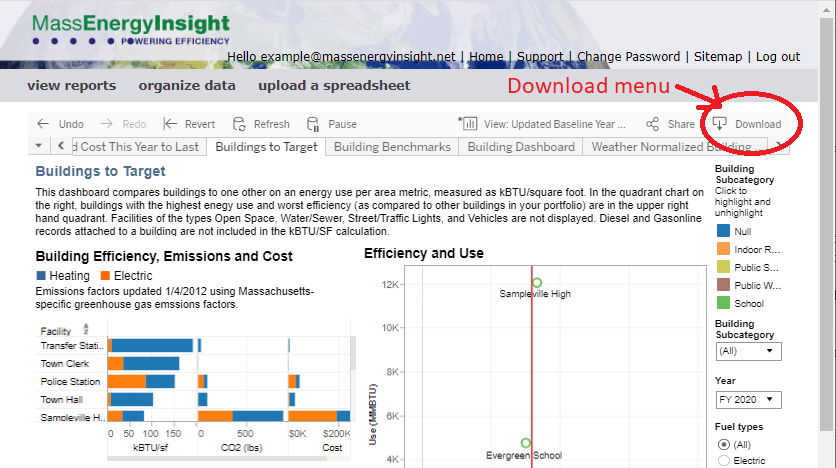
Task: Open the custom View chart icon
Action: pyautogui.click(x=469, y=124)
